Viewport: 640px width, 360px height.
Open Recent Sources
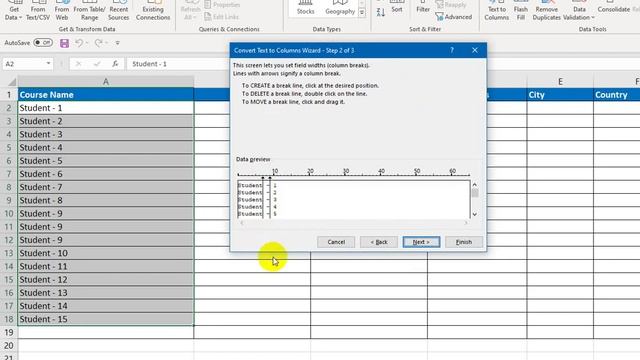pos(119,10)
